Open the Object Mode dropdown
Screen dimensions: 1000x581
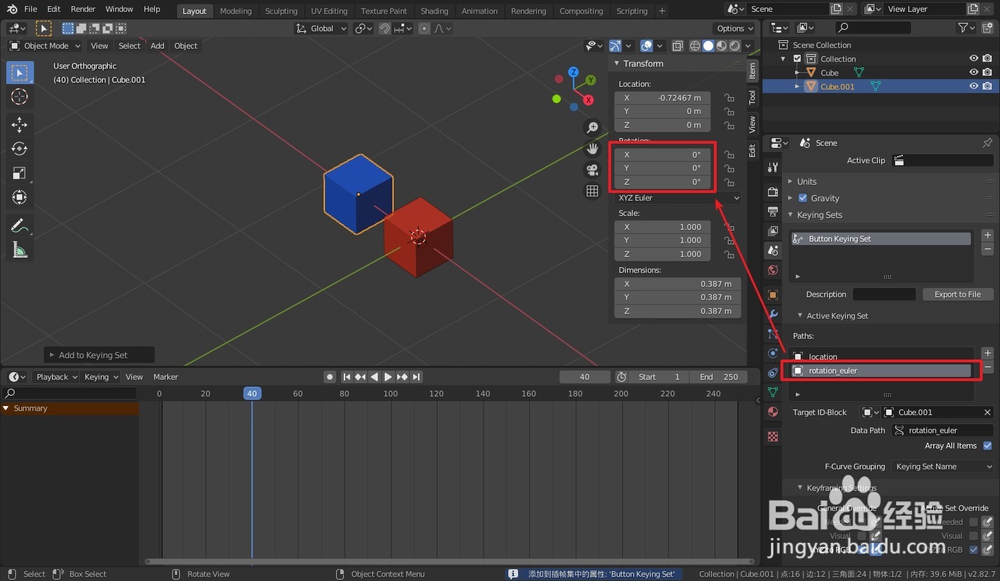pyautogui.click(x=45, y=46)
